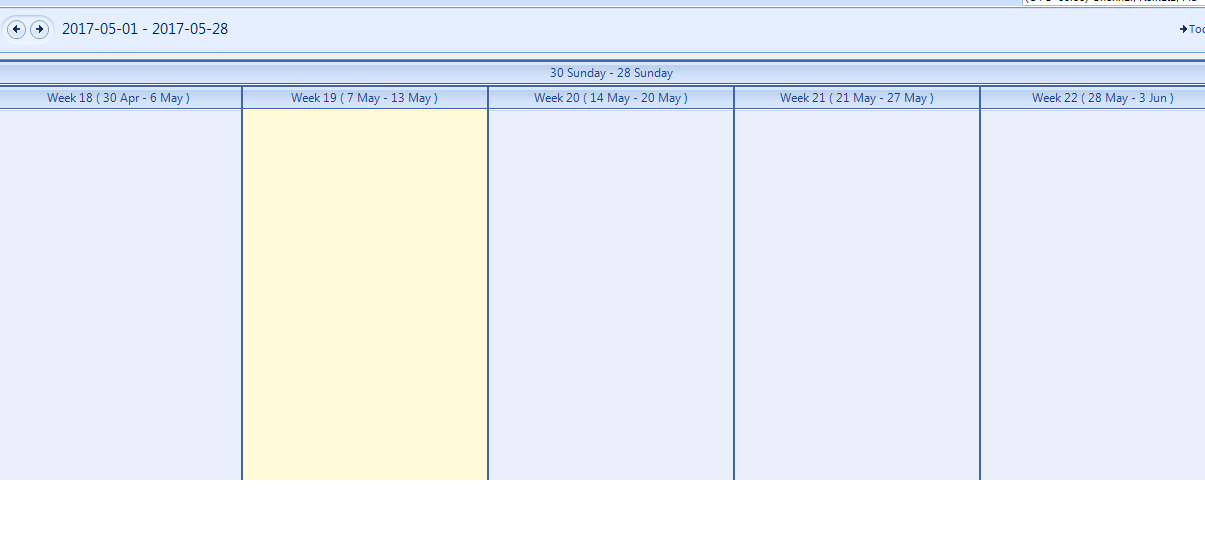Screen dimensions: 1205x547
Task: Click the splitter bar above Sunday header
Action: click(x=602, y=61)
